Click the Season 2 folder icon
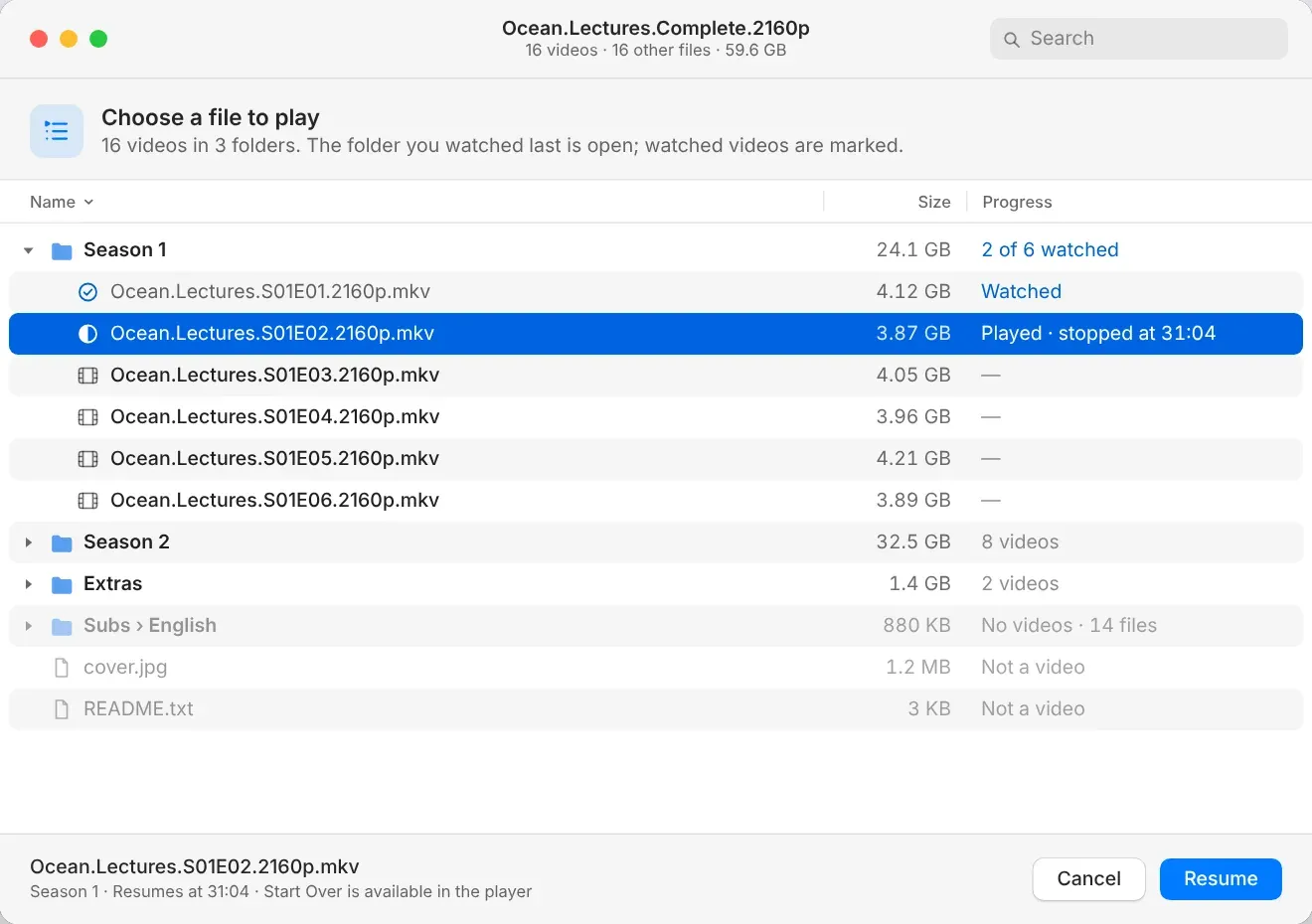The width and height of the screenshot is (1312, 924). click(x=62, y=542)
